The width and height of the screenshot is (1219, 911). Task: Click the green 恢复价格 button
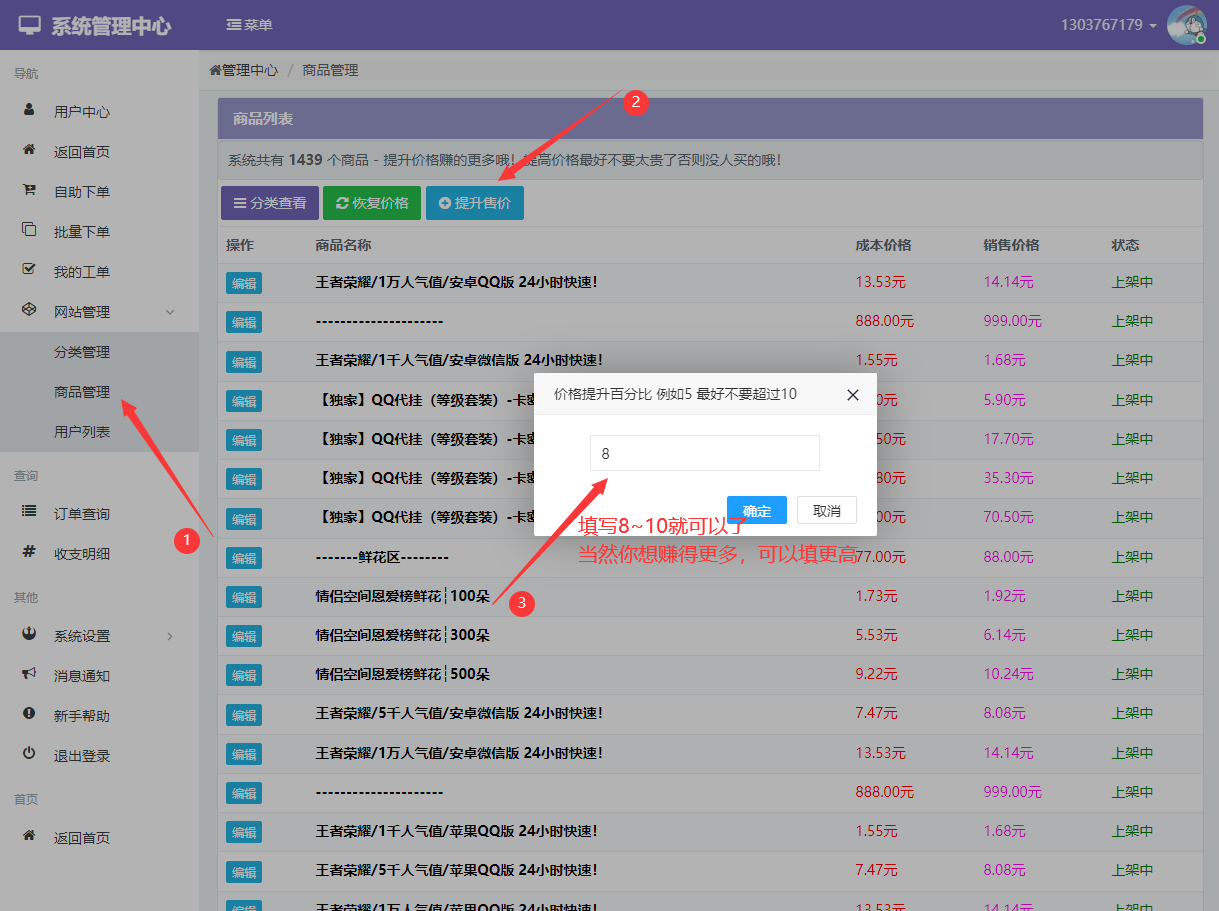[372, 203]
